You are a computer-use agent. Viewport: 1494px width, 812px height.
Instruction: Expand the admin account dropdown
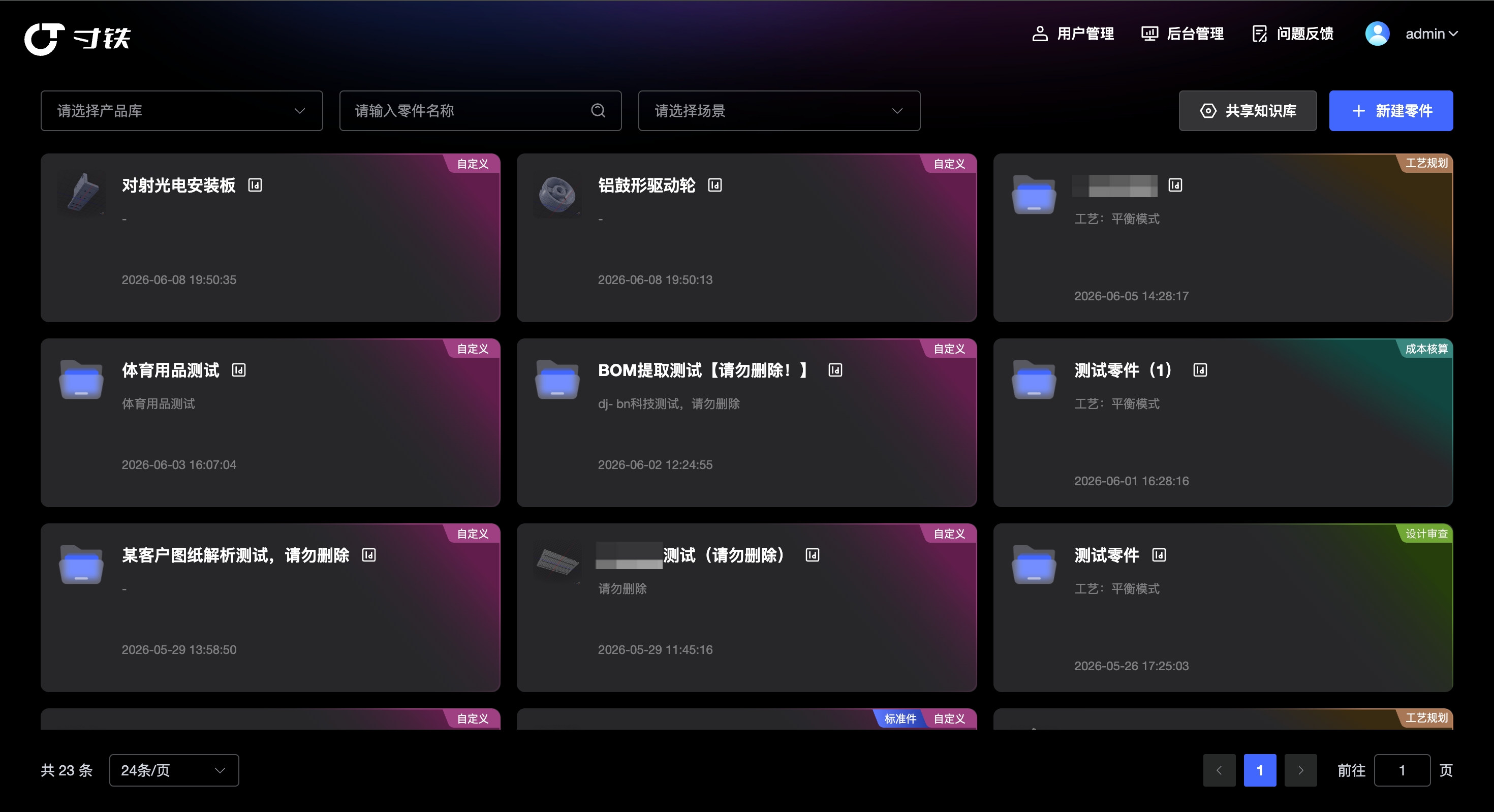(x=1431, y=34)
